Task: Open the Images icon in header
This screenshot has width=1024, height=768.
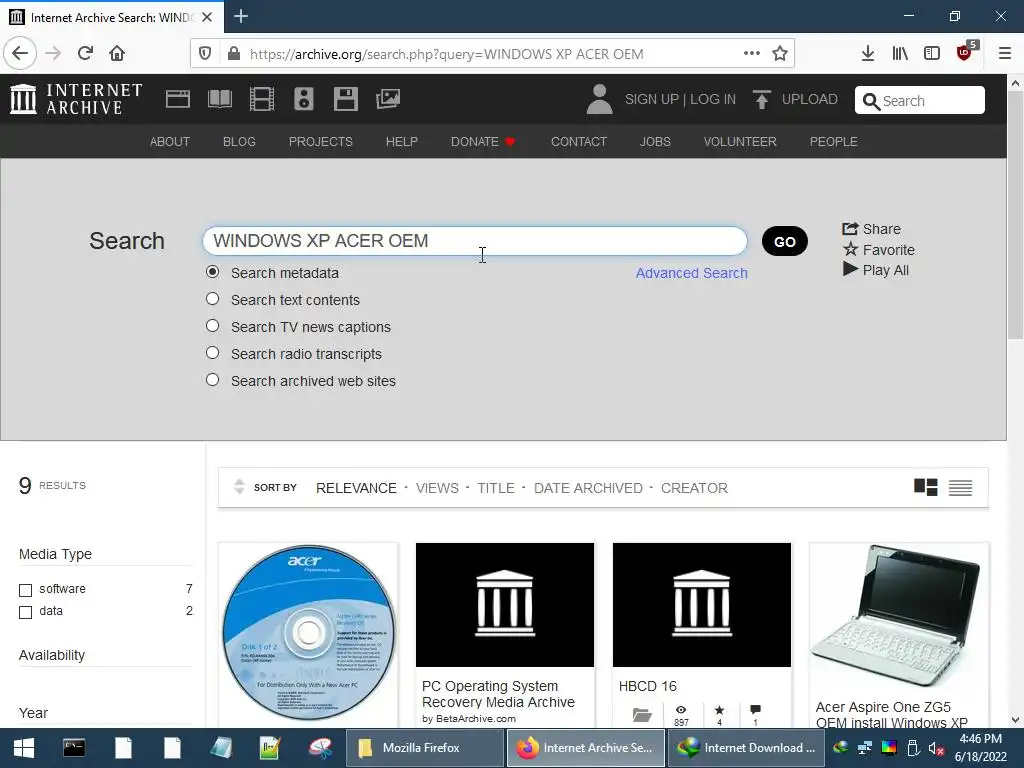Action: (x=388, y=99)
